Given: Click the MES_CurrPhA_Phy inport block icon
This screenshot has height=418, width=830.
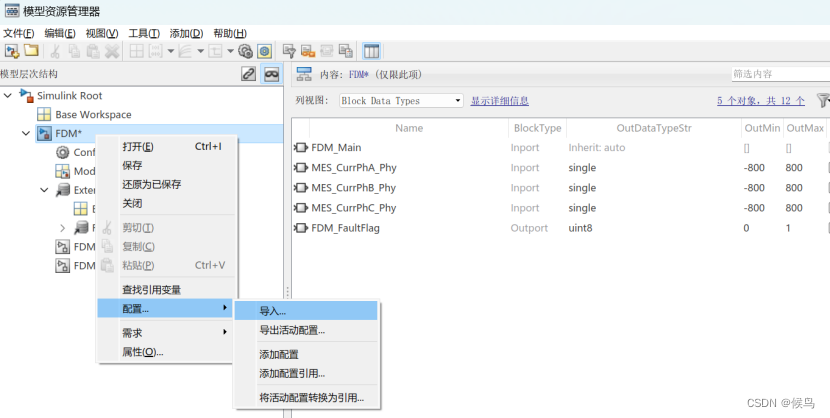Looking at the screenshot, I should click(301, 168).
